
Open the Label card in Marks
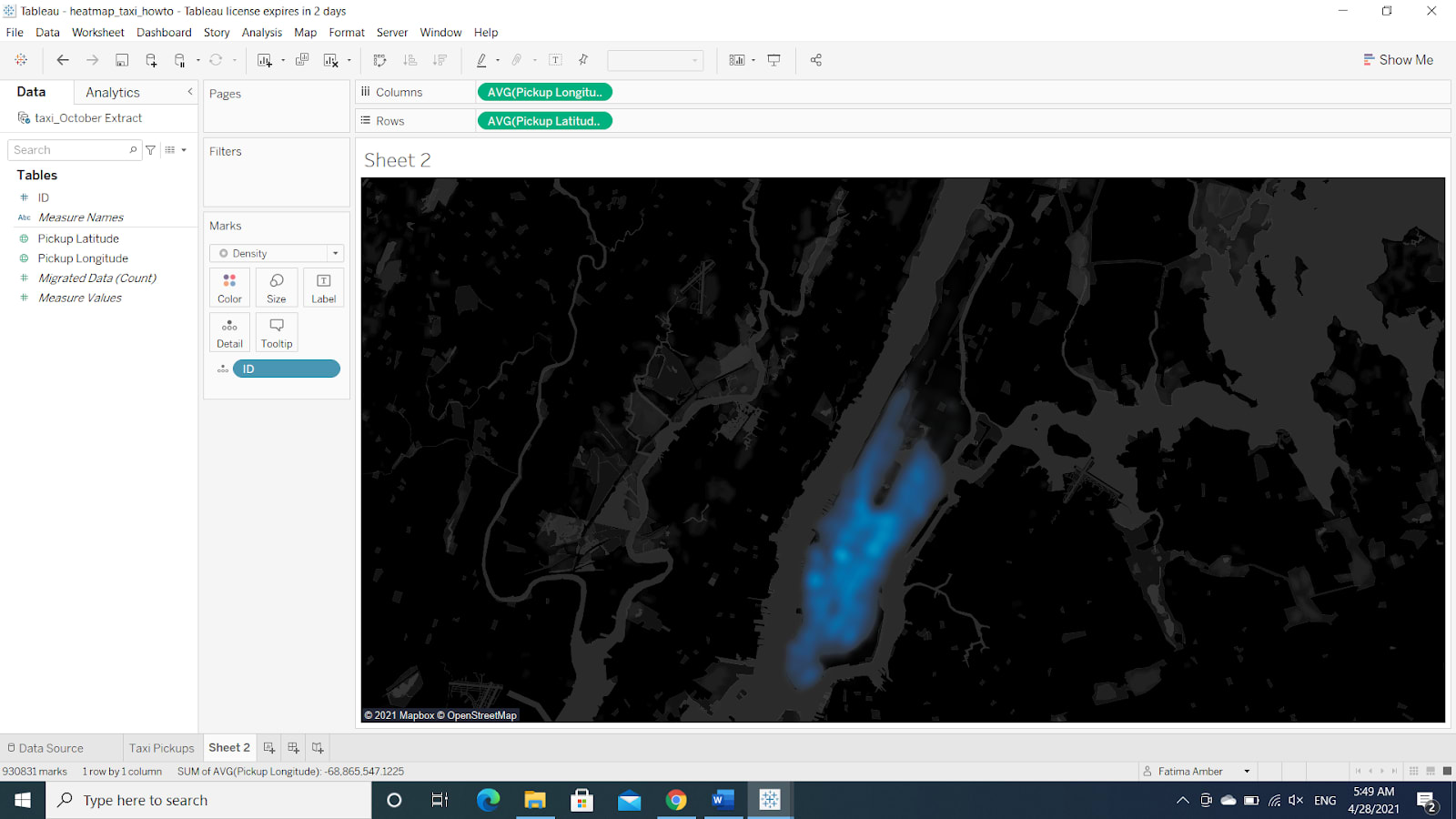[x=323, y=288]
